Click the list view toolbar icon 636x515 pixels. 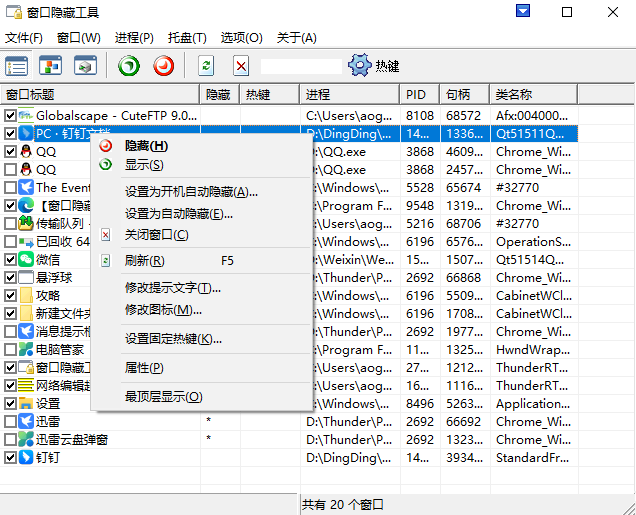click(16, 66)
